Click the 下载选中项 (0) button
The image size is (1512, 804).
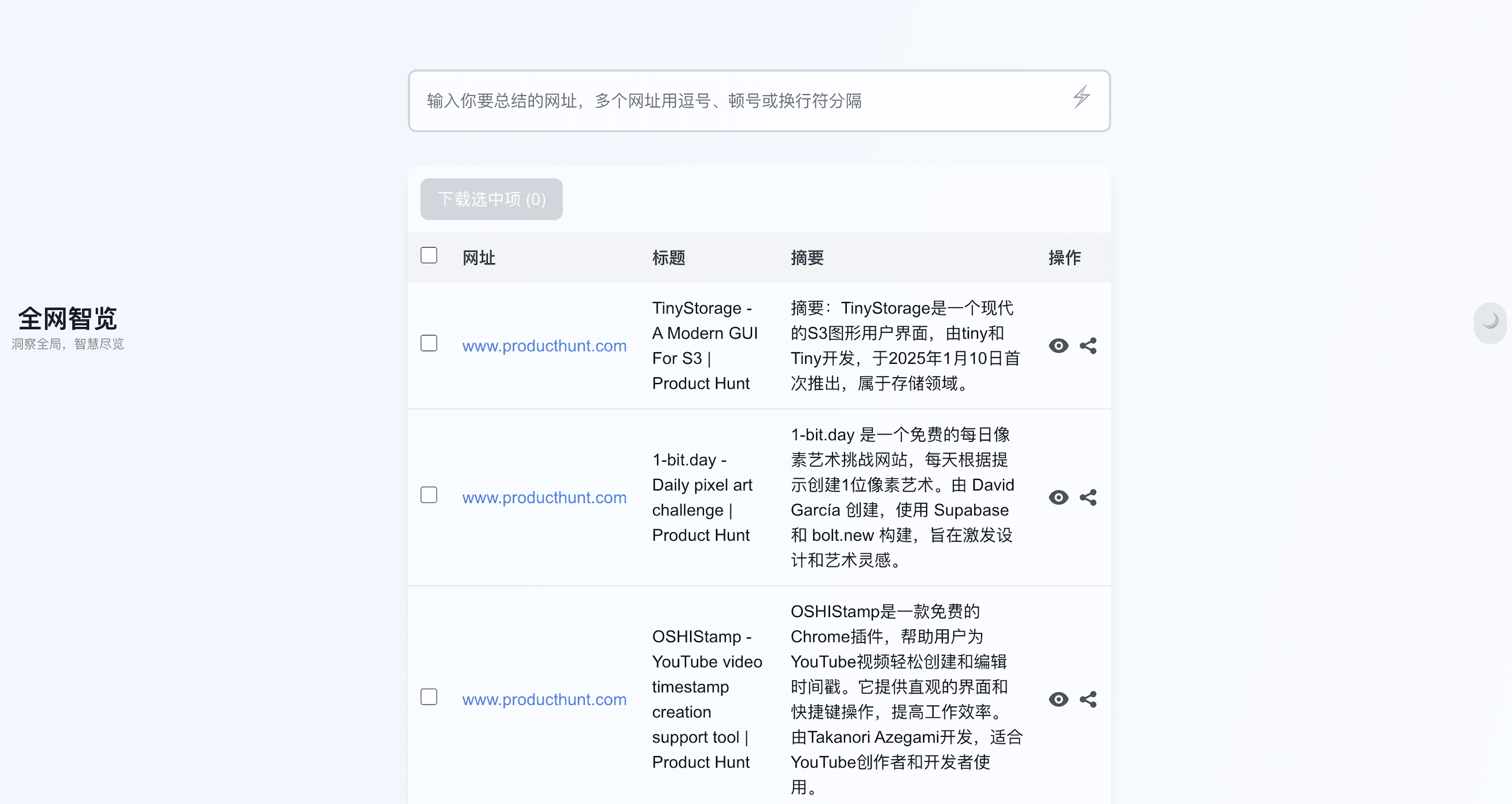coord(491,199)
